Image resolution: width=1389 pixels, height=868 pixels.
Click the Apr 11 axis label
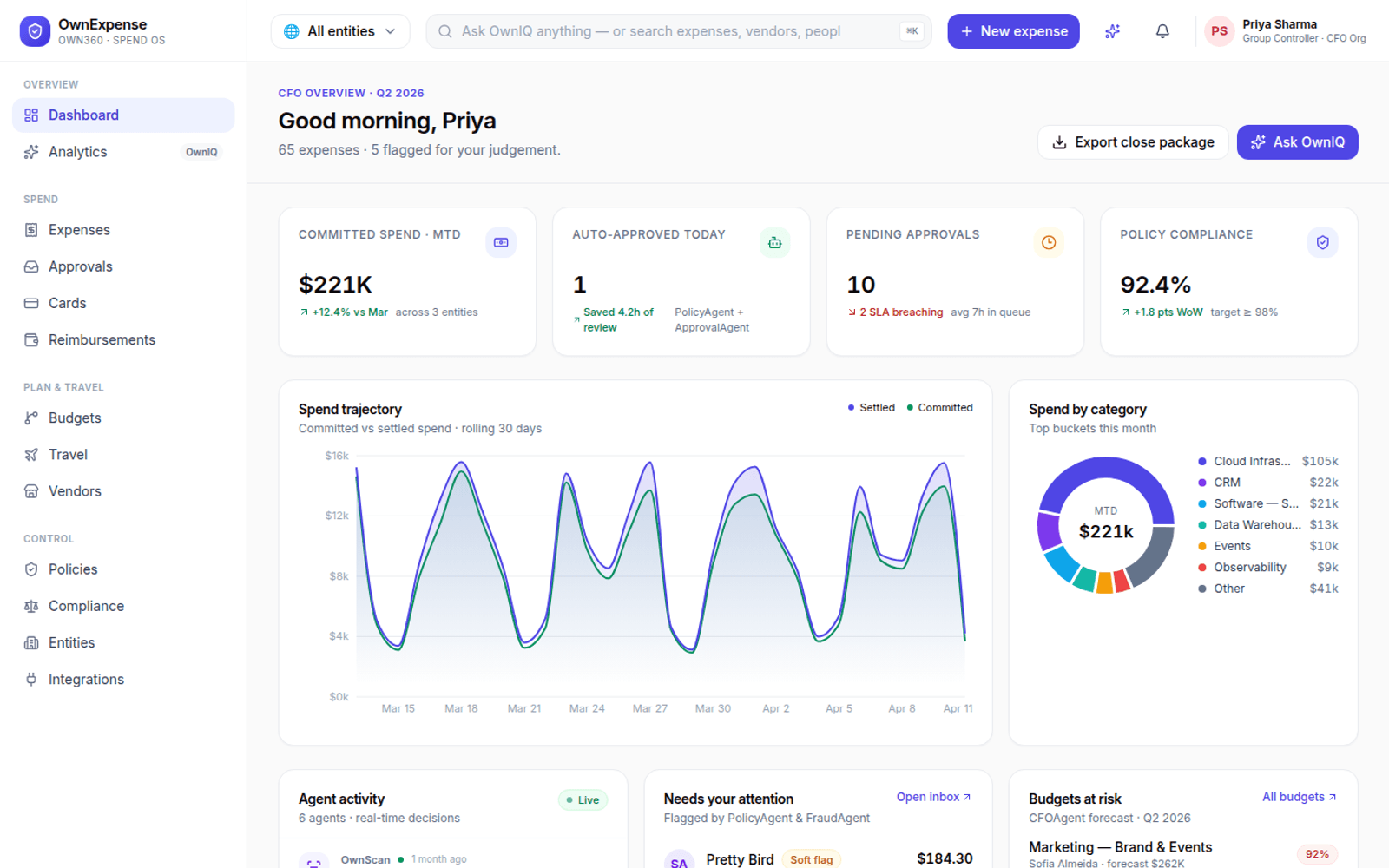pos(958,708)
